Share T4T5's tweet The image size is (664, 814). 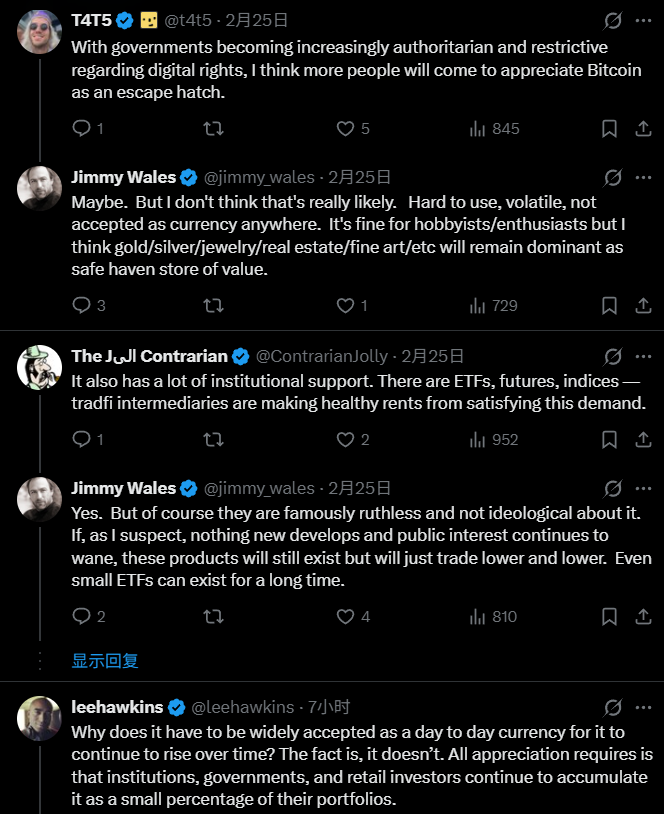click(x=641, y=128)
